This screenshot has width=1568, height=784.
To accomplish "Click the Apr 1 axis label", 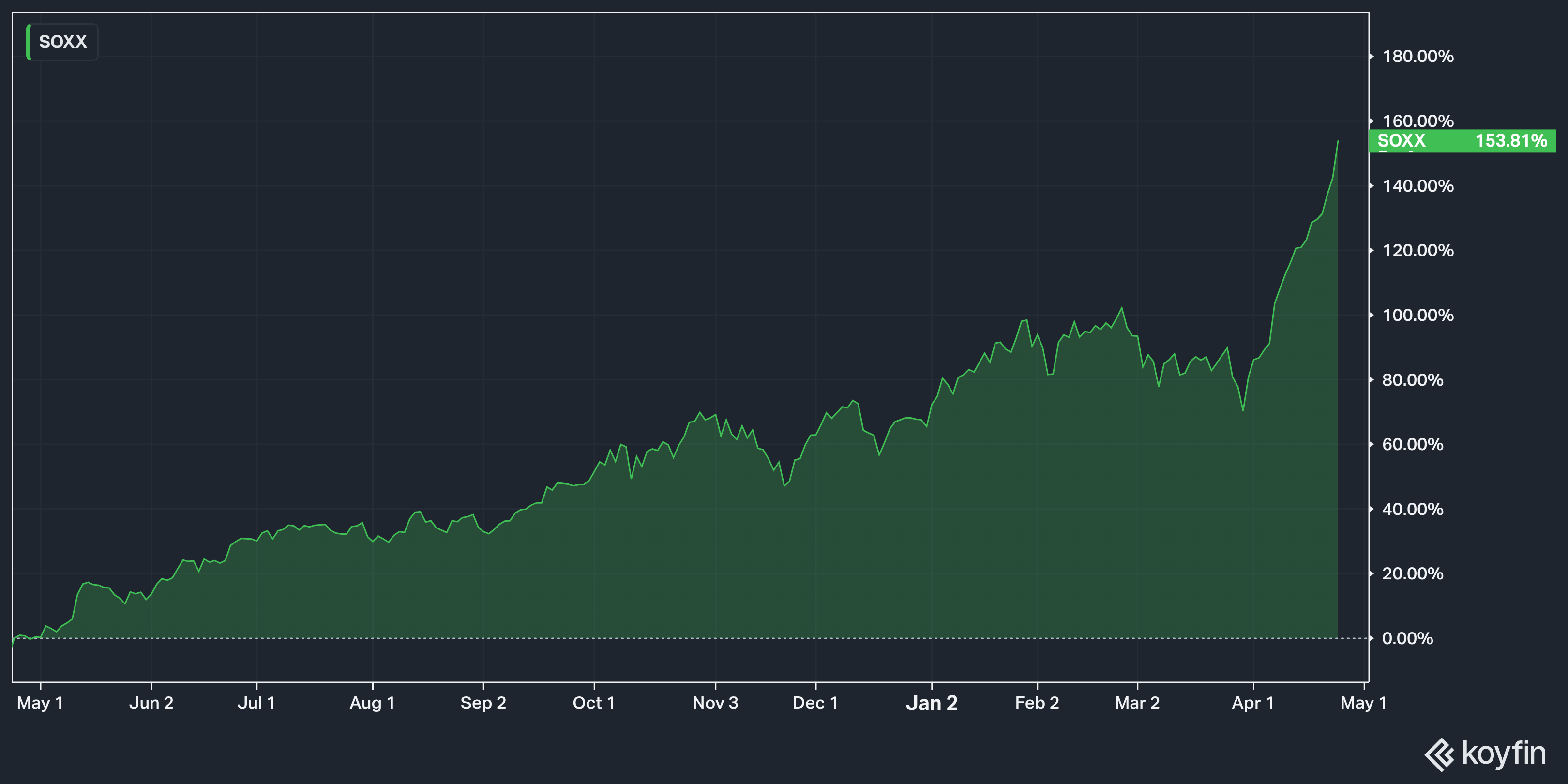I will click(1252, 703).
